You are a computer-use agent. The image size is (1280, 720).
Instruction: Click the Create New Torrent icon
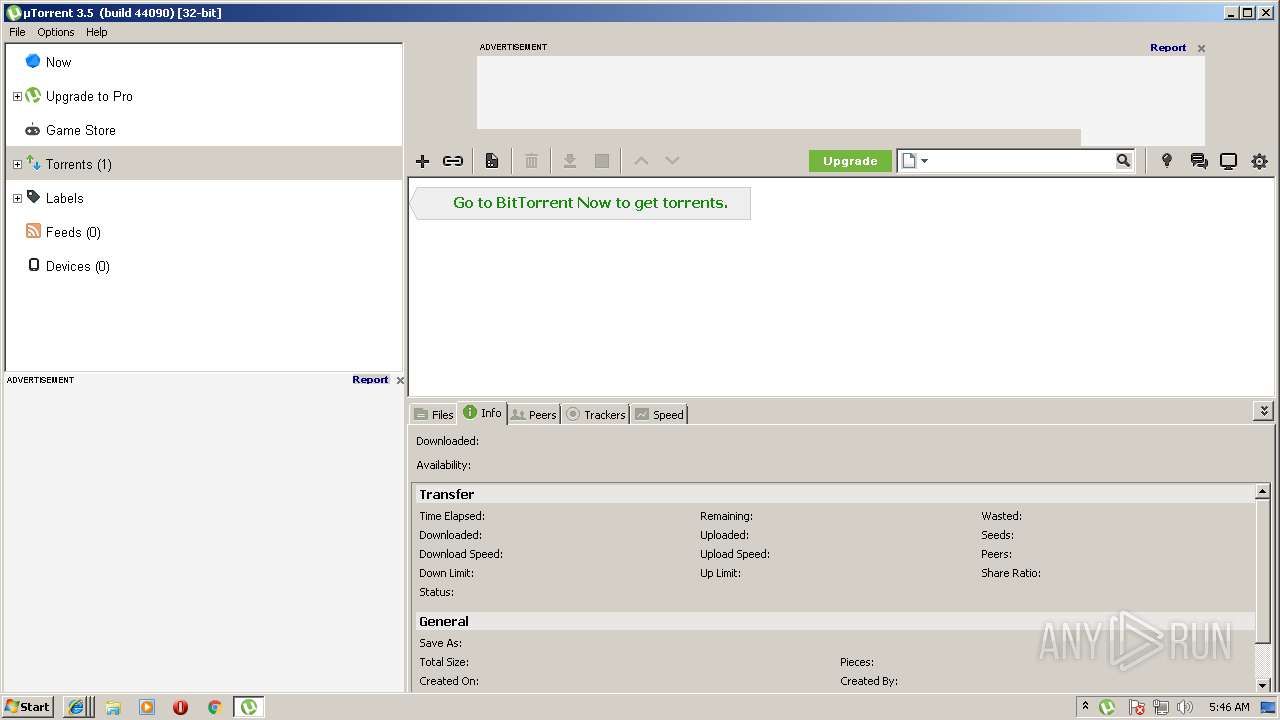pyautogui.click(x=492, y=161)
